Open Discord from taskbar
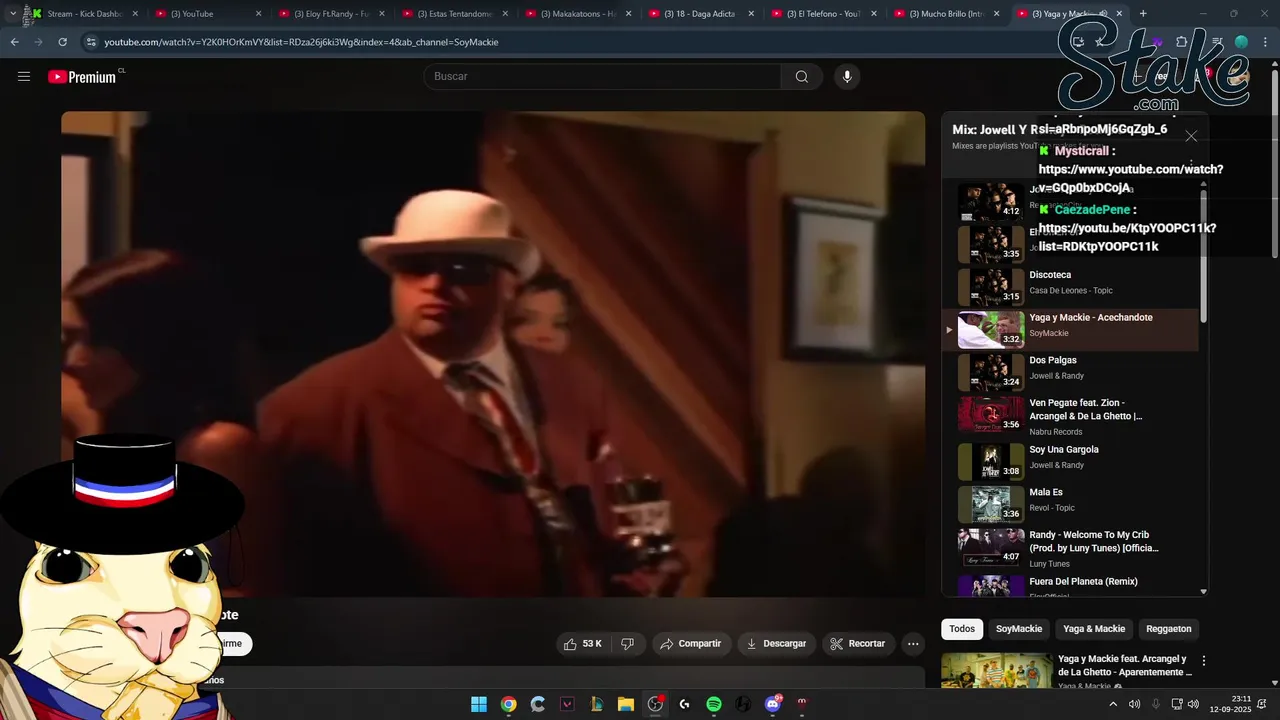The height and width of the screenshot is (720, 1280). (x=773, y=704)
